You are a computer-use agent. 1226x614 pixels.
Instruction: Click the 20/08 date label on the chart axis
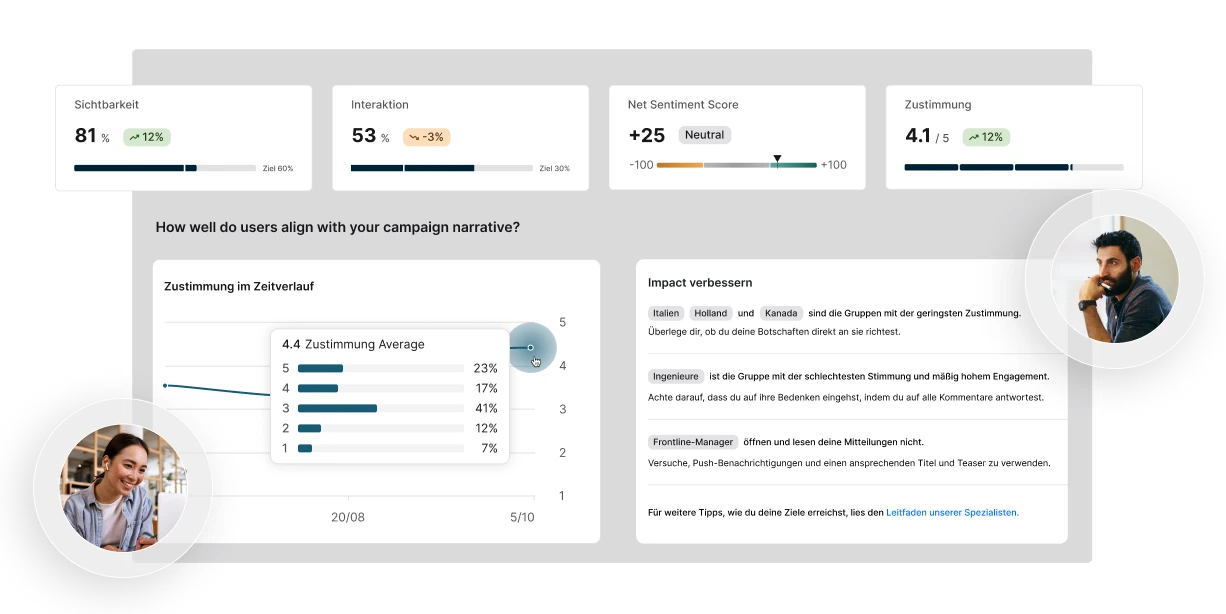[350, 518]
